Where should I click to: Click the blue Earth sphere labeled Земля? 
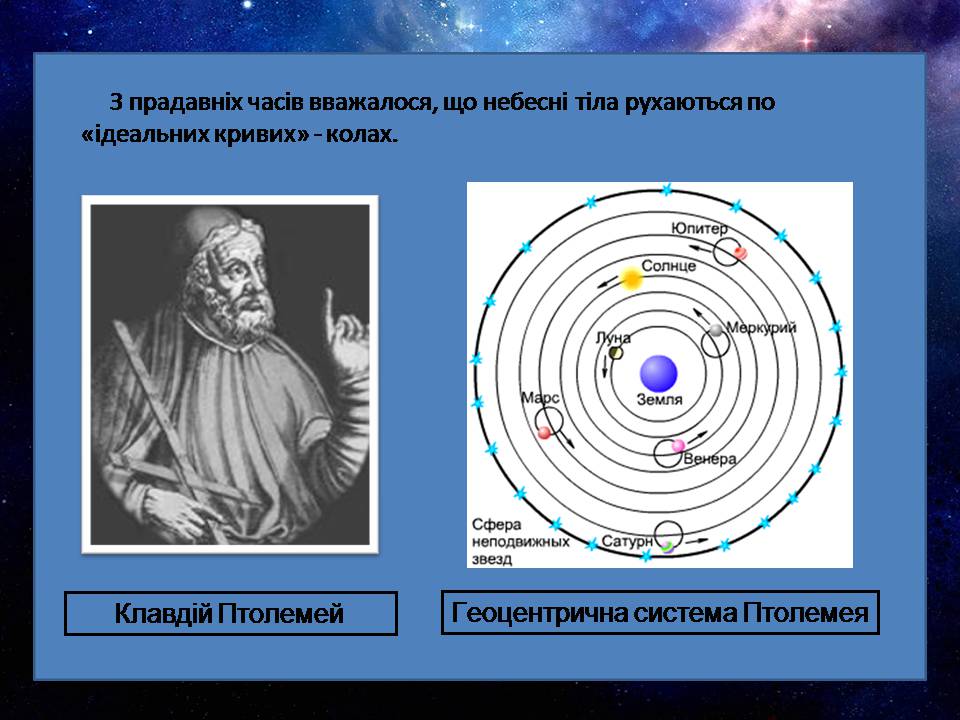[659, 373]
